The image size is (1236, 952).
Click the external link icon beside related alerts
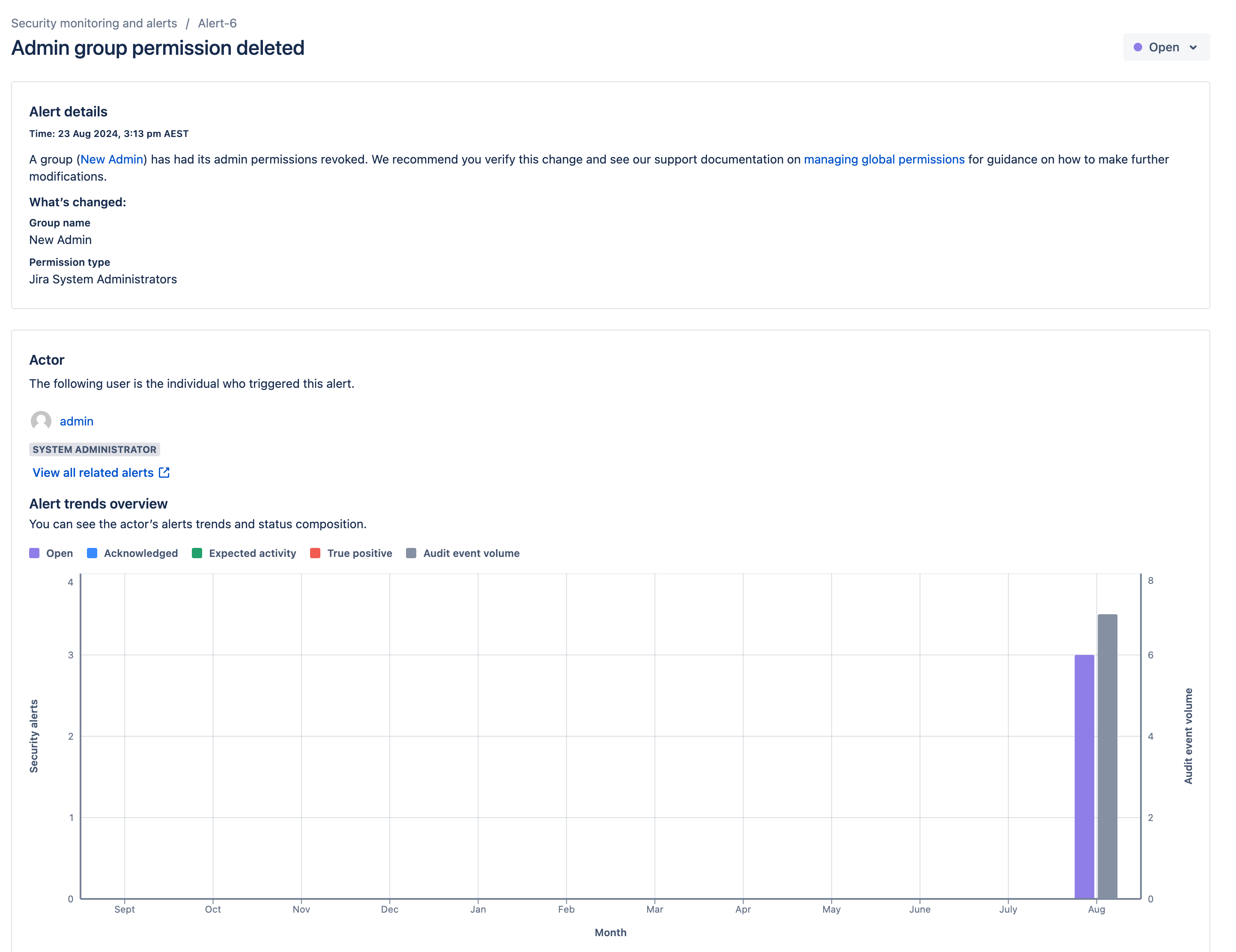click(x=164, y=473)
